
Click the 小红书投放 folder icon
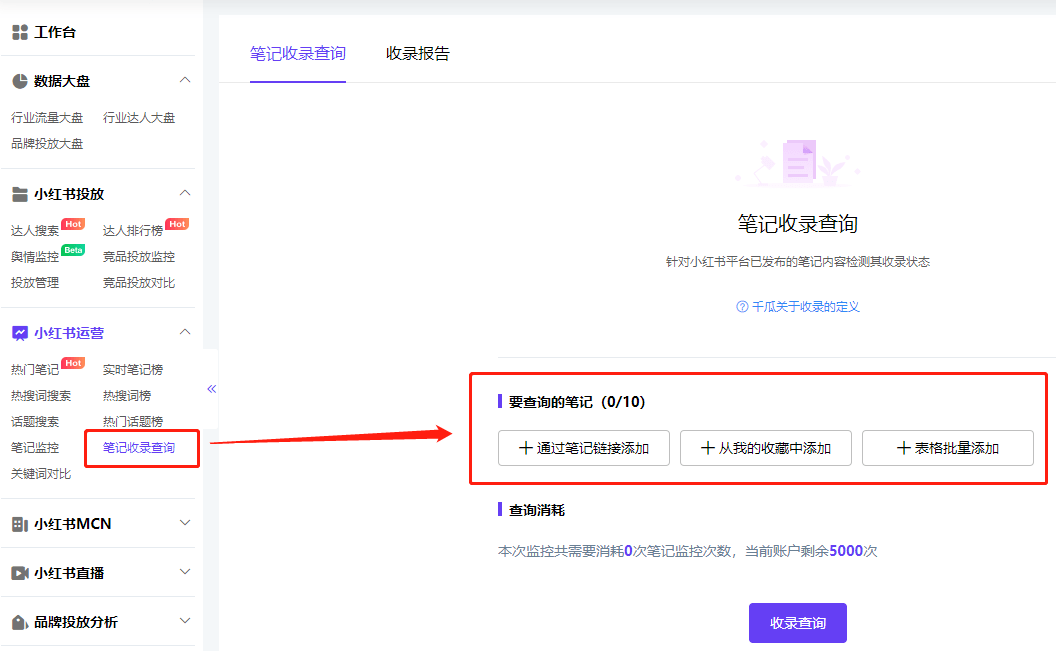[x=20, y=194]
